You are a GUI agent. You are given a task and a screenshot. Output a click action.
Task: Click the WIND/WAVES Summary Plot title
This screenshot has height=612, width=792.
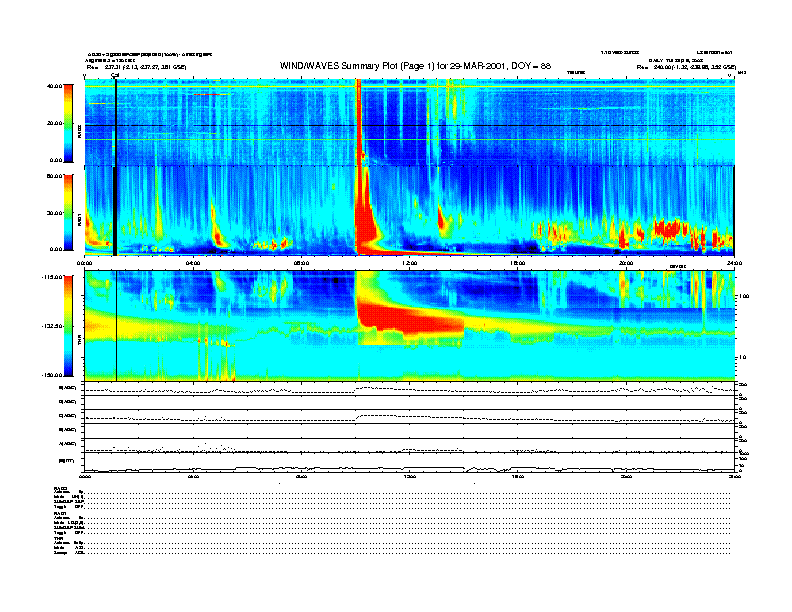pyautogui.click(x=415, y=66)
